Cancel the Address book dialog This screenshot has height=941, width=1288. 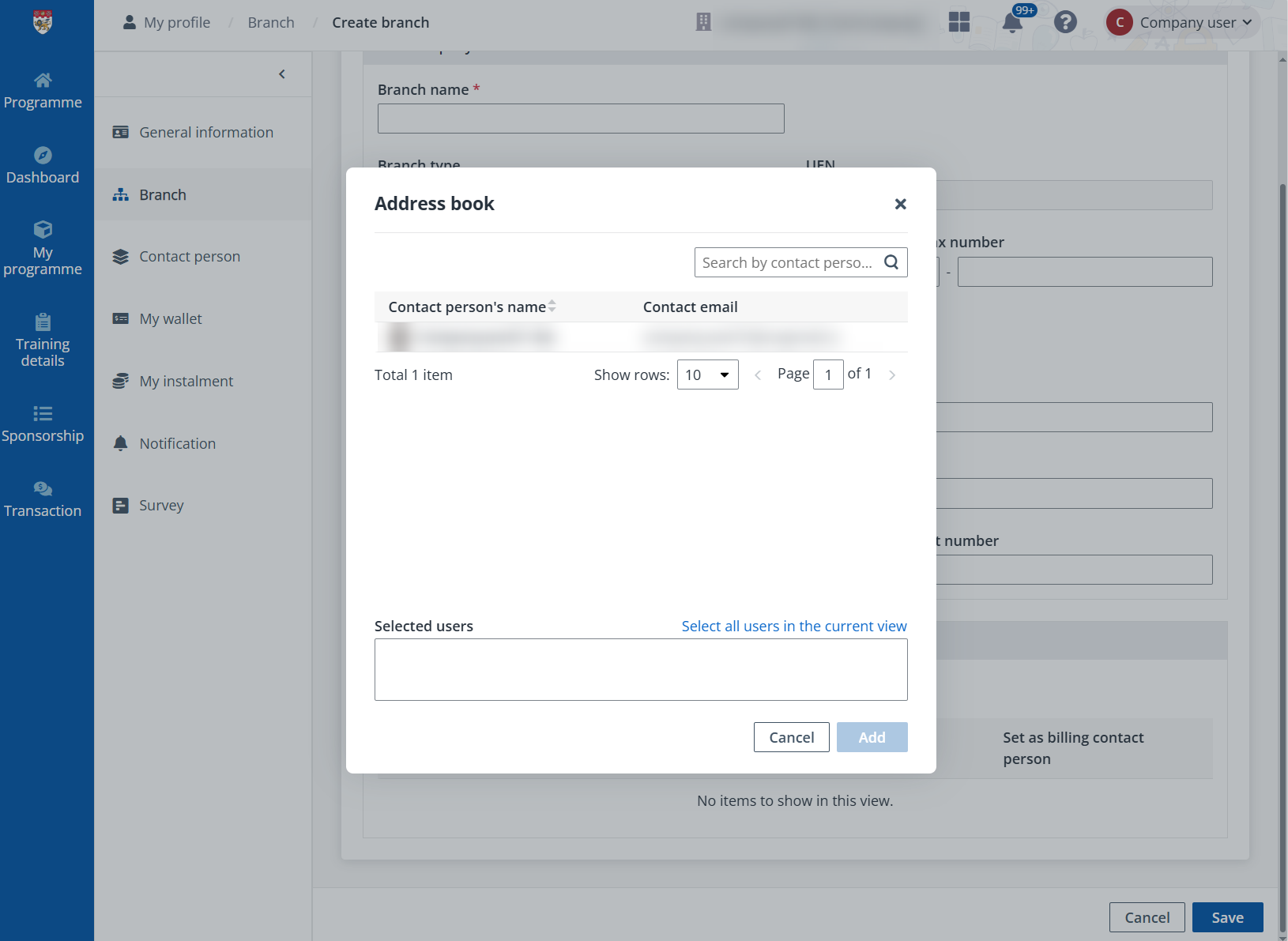coord(791,736)
